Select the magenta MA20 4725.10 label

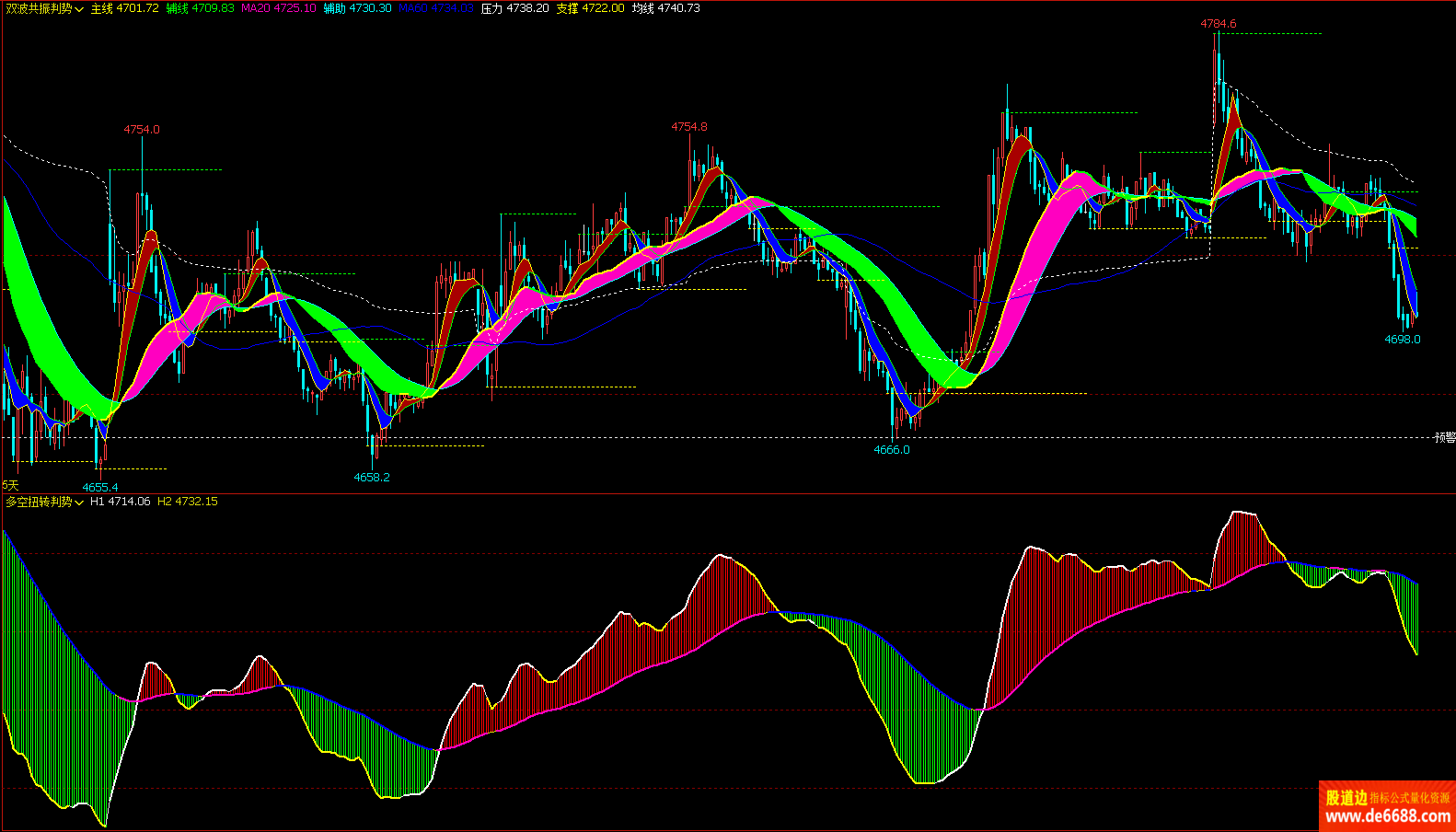point(278,8)
